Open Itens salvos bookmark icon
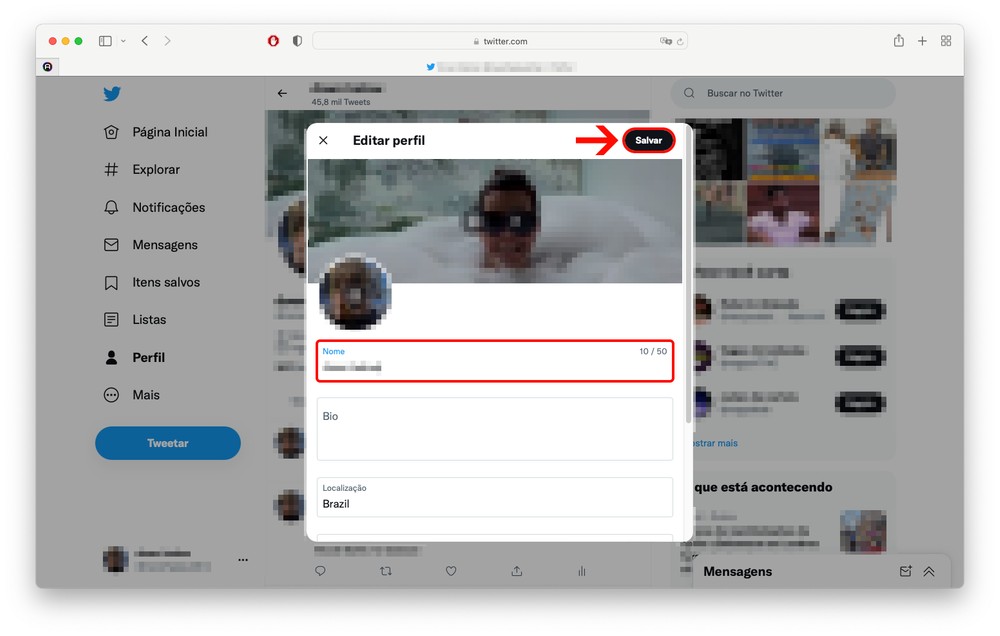Image resolution: width=1000 pixels, height=636 pixels. click(112, 283)
